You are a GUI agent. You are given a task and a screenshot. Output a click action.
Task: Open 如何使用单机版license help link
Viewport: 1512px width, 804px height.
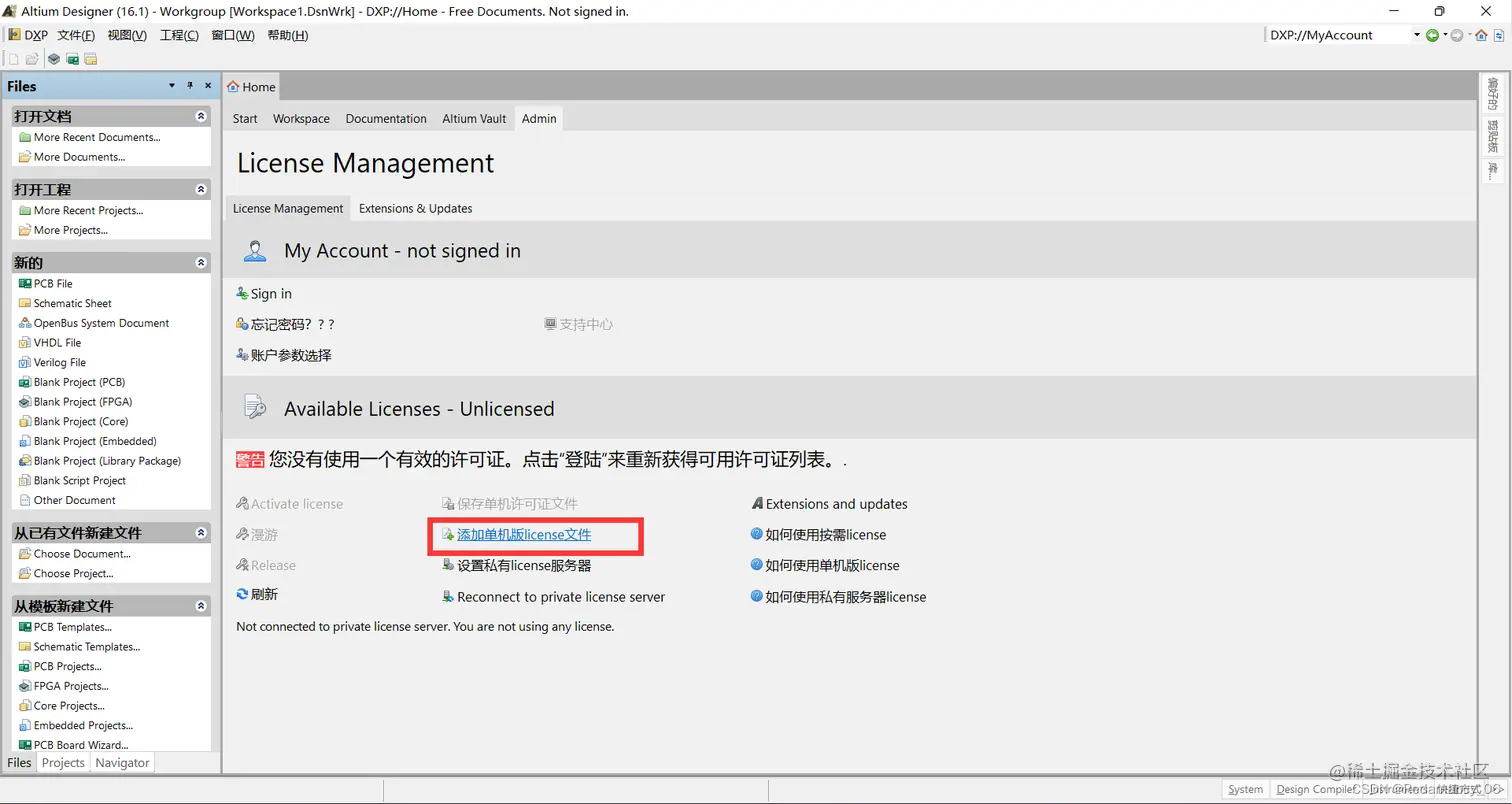click(x=825, y=565)
